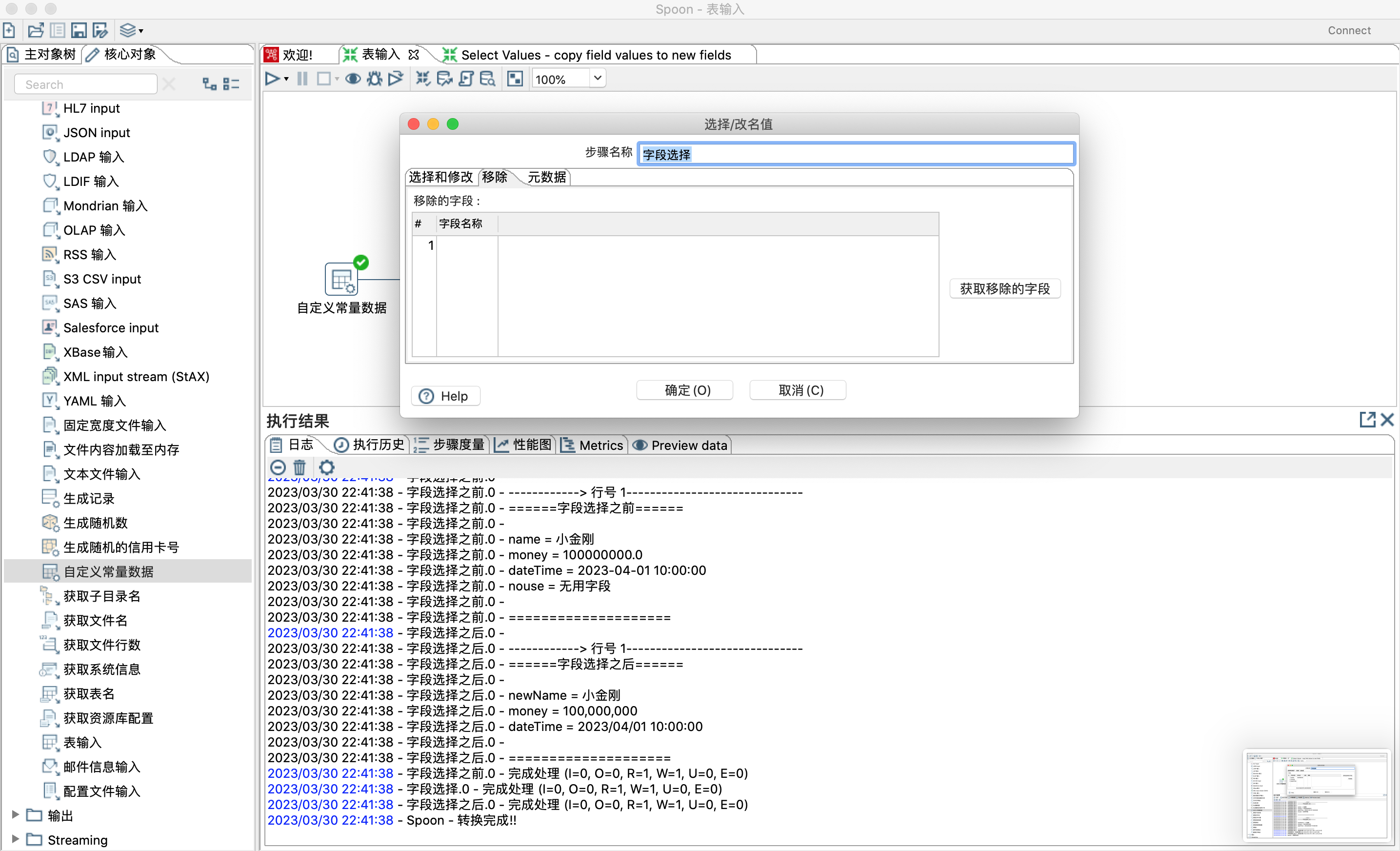Expand the 输出 folder

pos(15,814)
